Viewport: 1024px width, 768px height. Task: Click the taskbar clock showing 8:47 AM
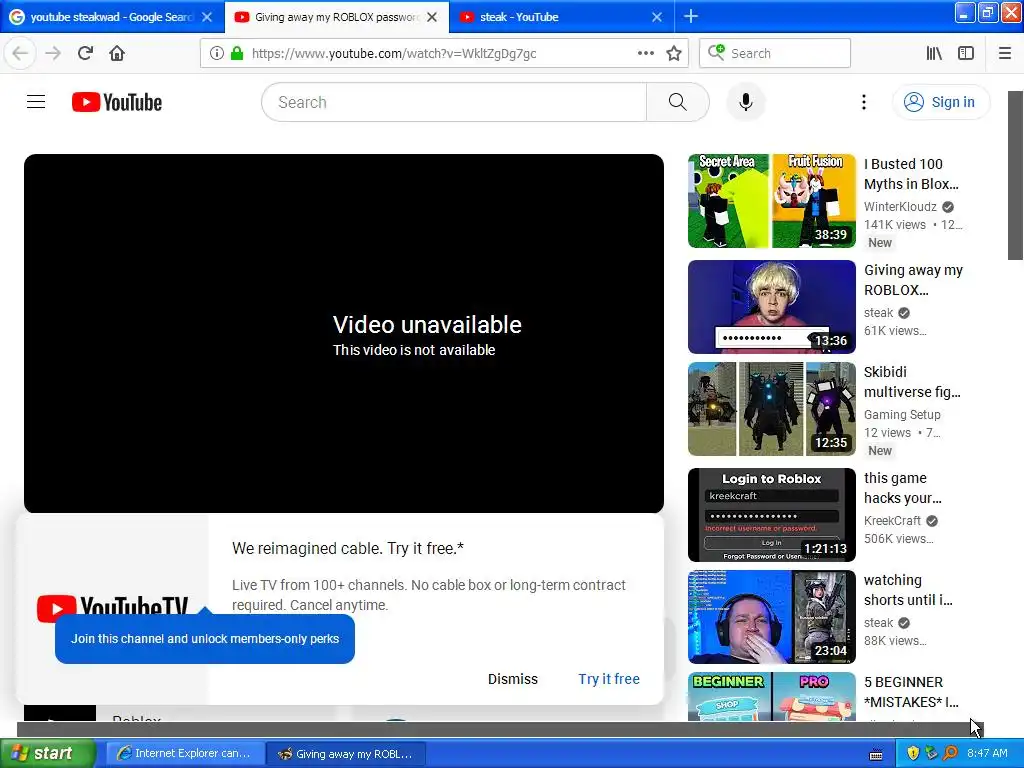[987, 753]
